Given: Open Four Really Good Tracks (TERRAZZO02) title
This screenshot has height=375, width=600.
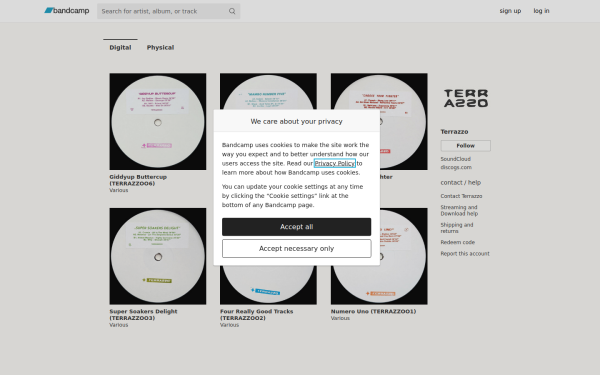Looking at the screenshot, I should (x=256, y=315).
